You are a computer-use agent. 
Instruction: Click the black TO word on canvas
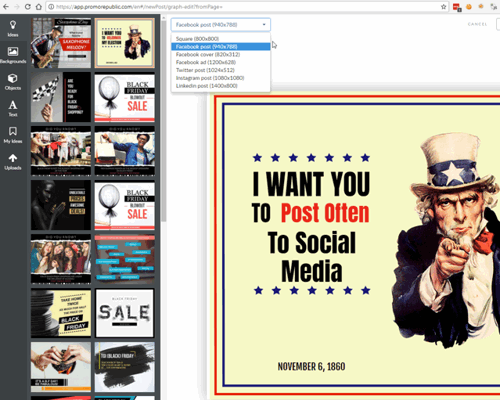click(261, 213)
